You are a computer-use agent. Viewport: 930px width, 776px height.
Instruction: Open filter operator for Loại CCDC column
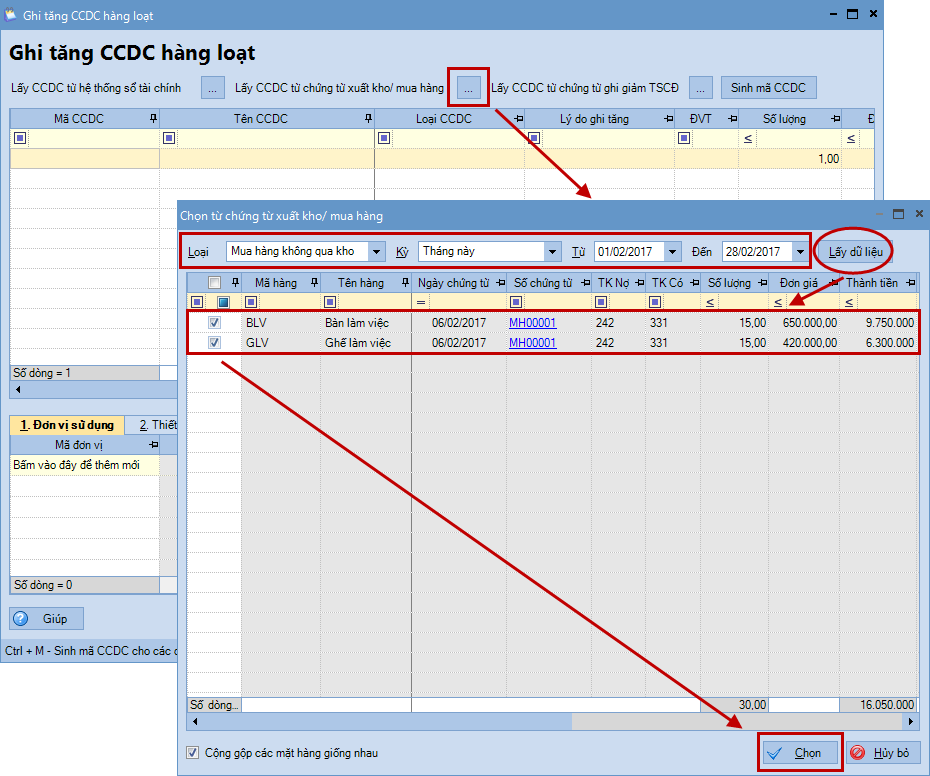(384, 138)
